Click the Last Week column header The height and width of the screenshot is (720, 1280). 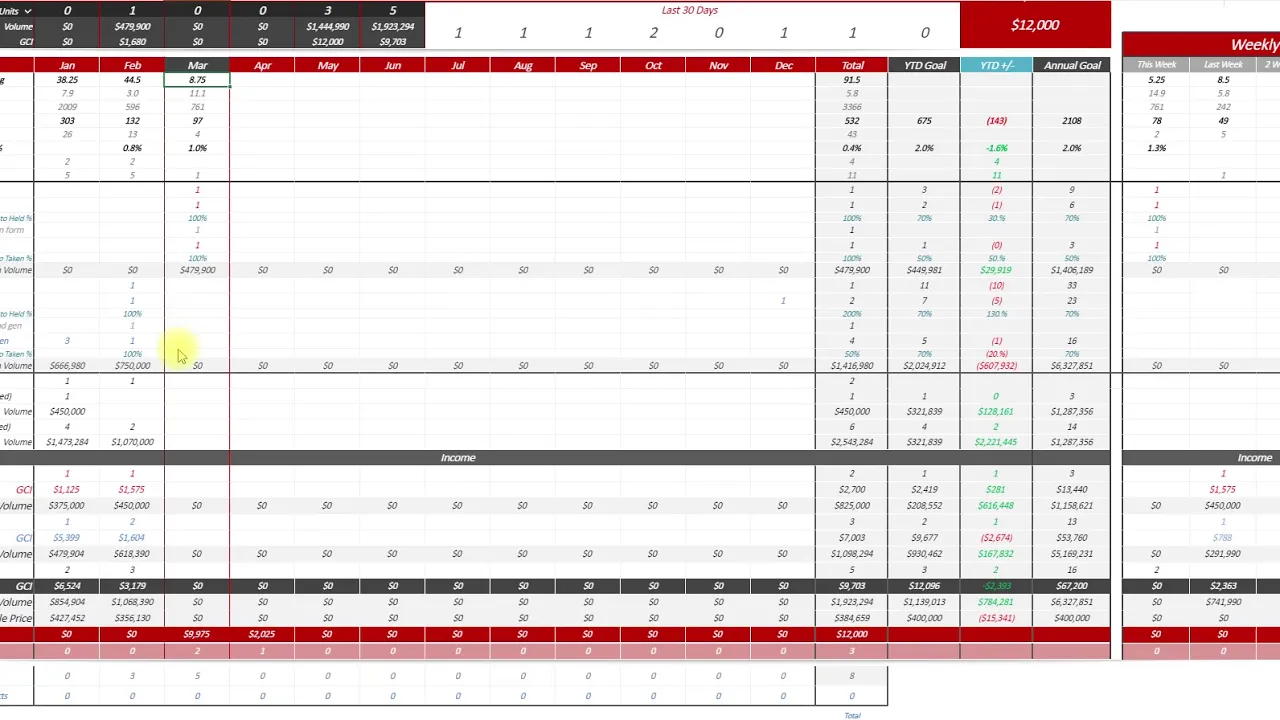point(1223,65)
